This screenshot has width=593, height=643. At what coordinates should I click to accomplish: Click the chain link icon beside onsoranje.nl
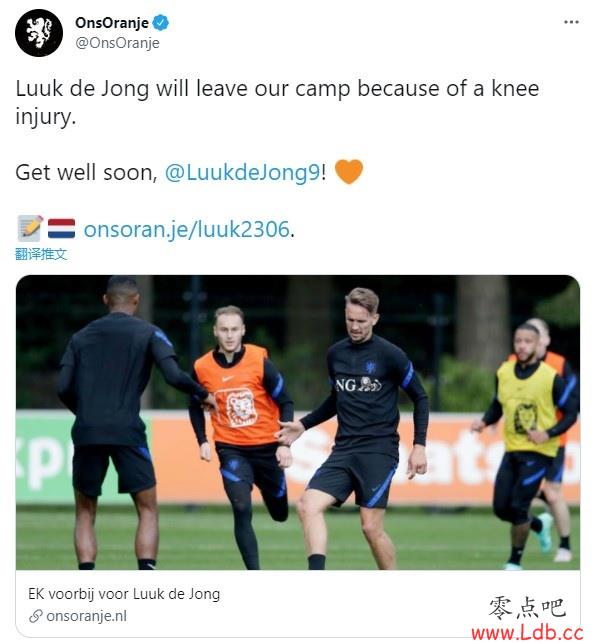point(36,616)
